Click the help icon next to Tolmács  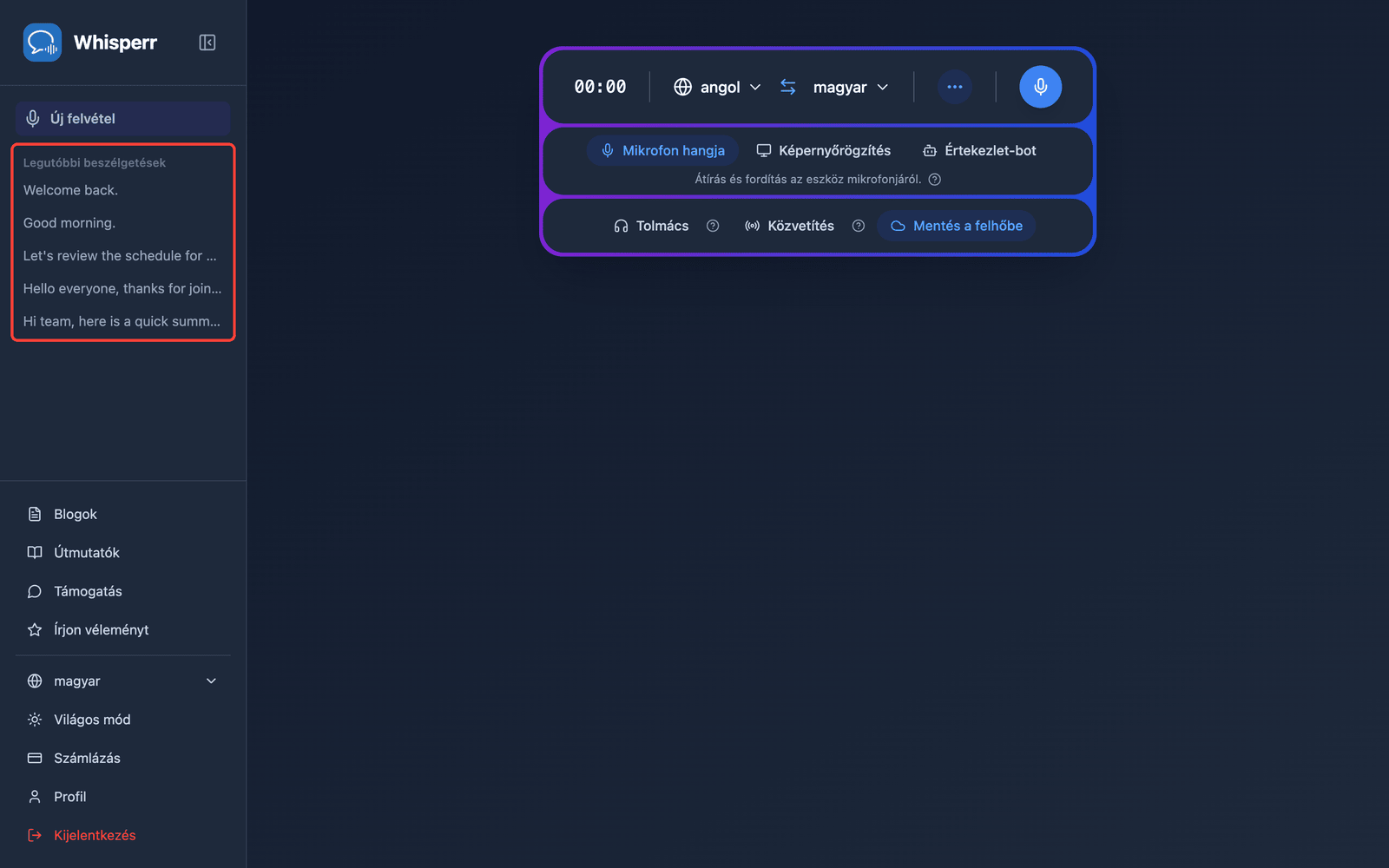713,226
